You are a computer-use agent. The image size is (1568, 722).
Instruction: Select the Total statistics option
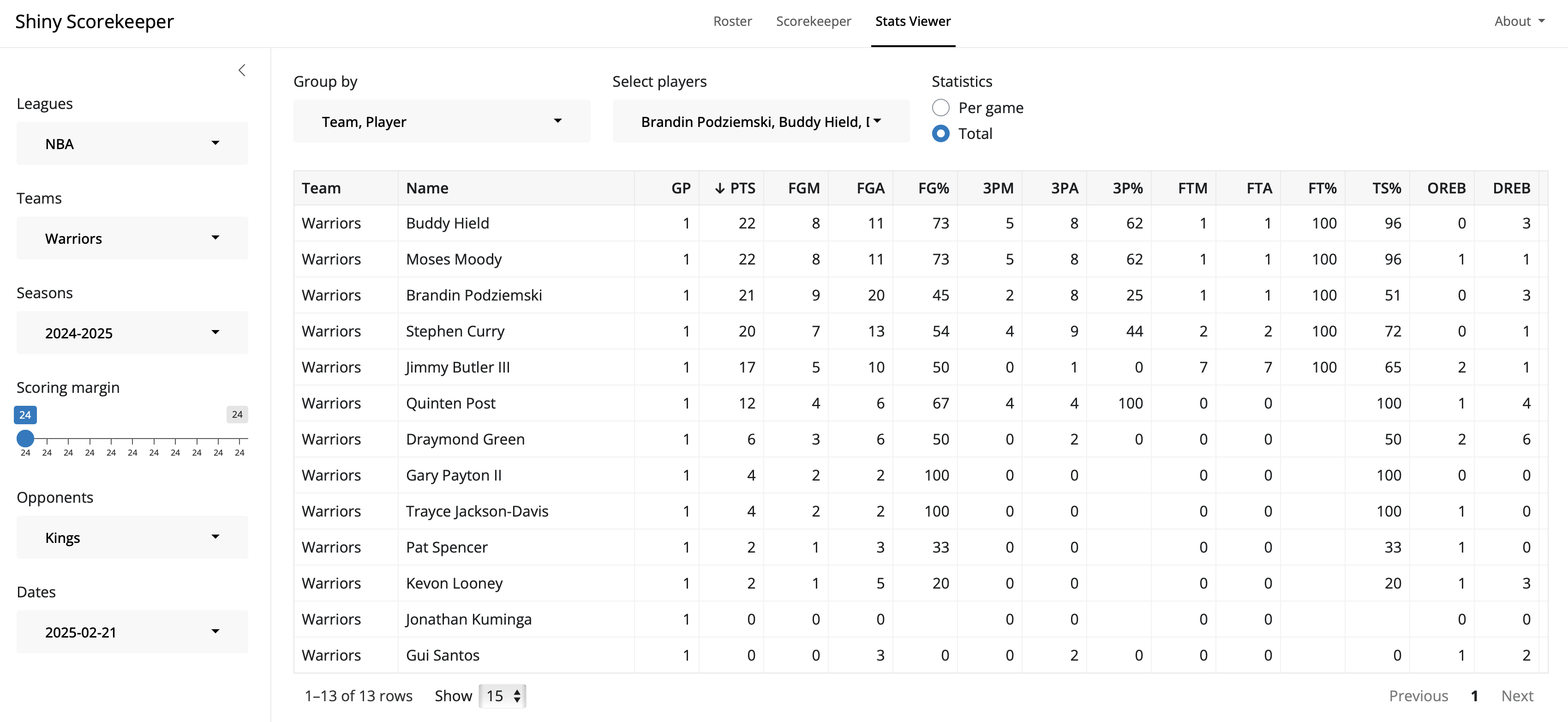(x=940, y=133)
